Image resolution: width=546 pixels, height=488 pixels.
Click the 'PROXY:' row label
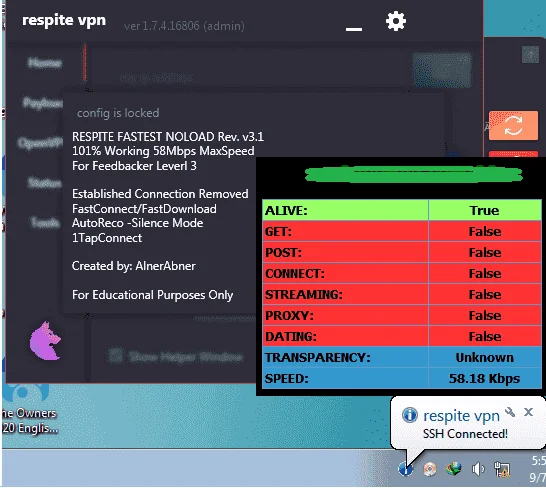pos(289,316)
